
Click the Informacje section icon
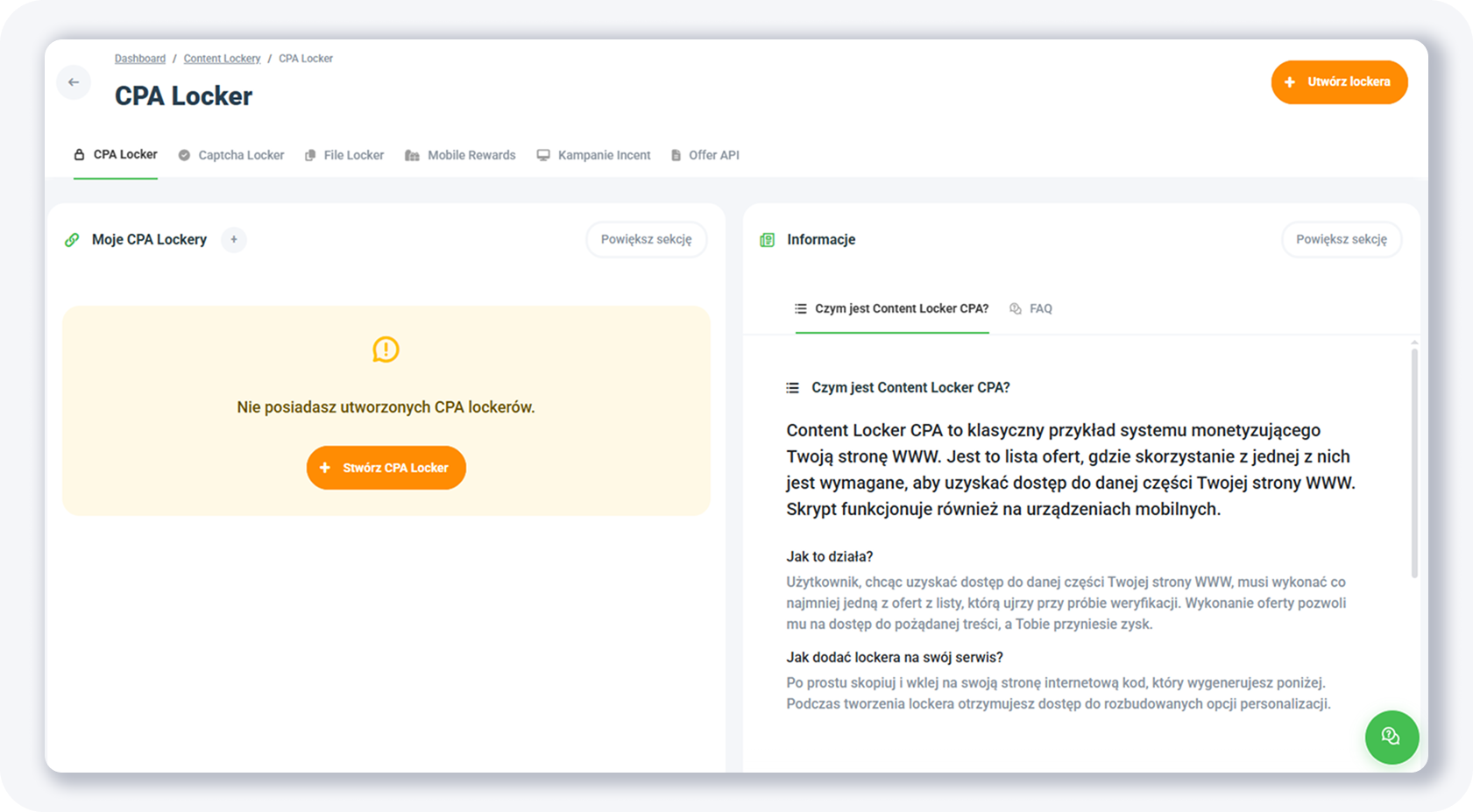pos(767,240)
